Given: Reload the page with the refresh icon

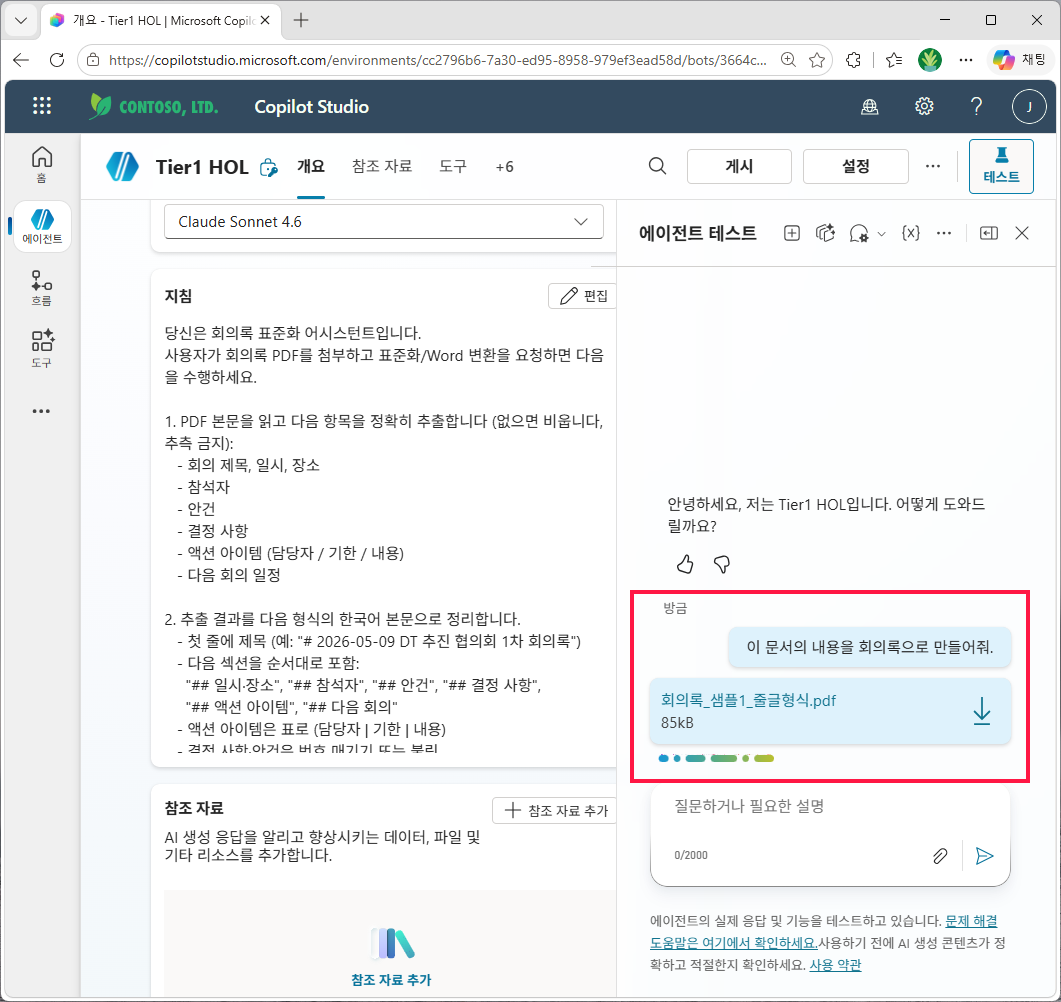Looking at the screenshot, I should (x=57, y=60).
